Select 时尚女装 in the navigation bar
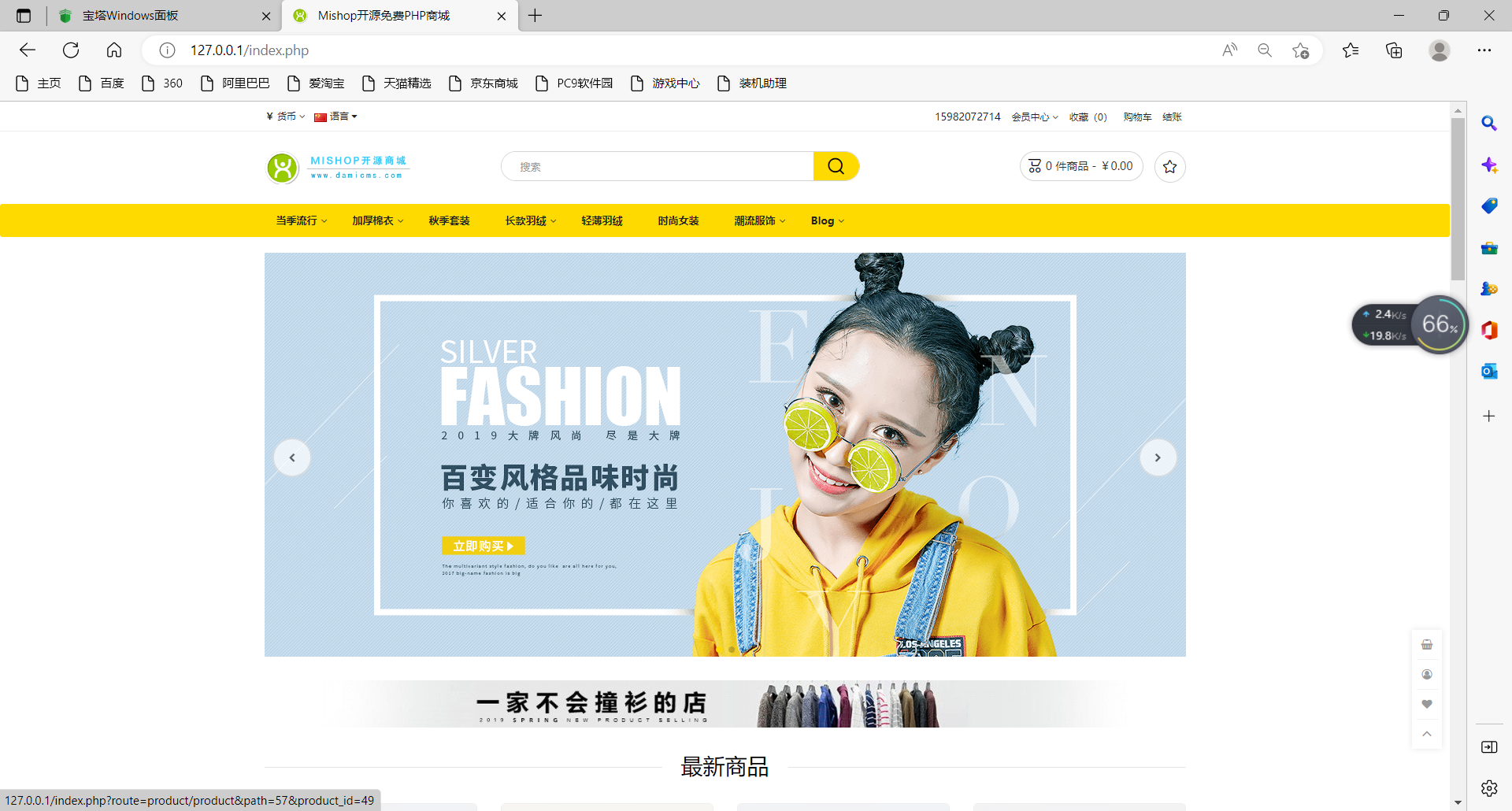 [678, 220]
